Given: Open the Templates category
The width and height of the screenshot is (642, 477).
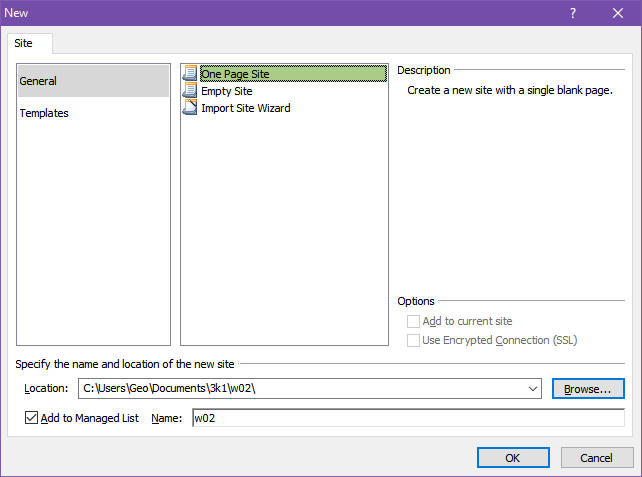Looking at the screenshot, I should click(44, 113).
